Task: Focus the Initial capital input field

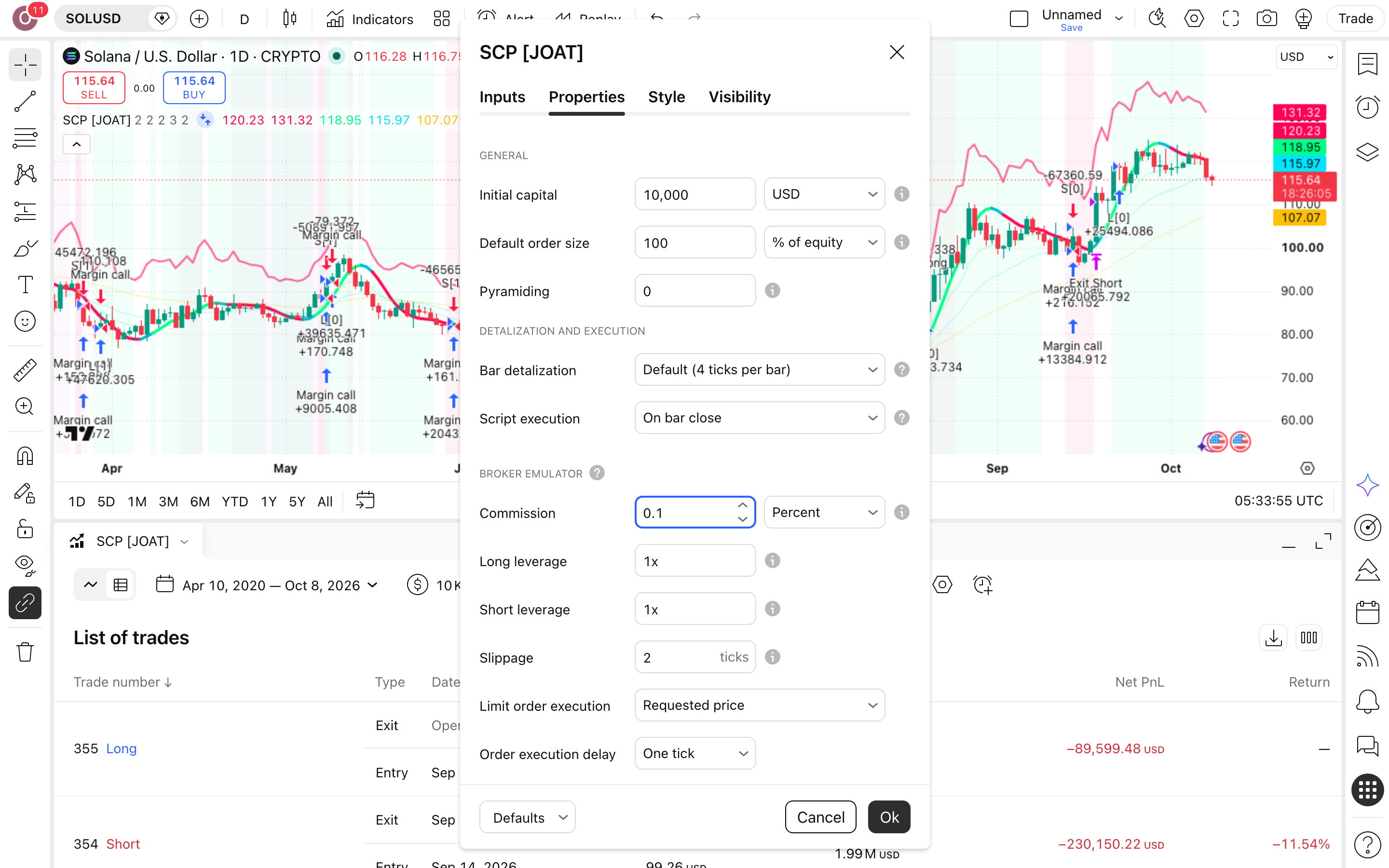Action: pyautogui.click(x=695, y=194)
